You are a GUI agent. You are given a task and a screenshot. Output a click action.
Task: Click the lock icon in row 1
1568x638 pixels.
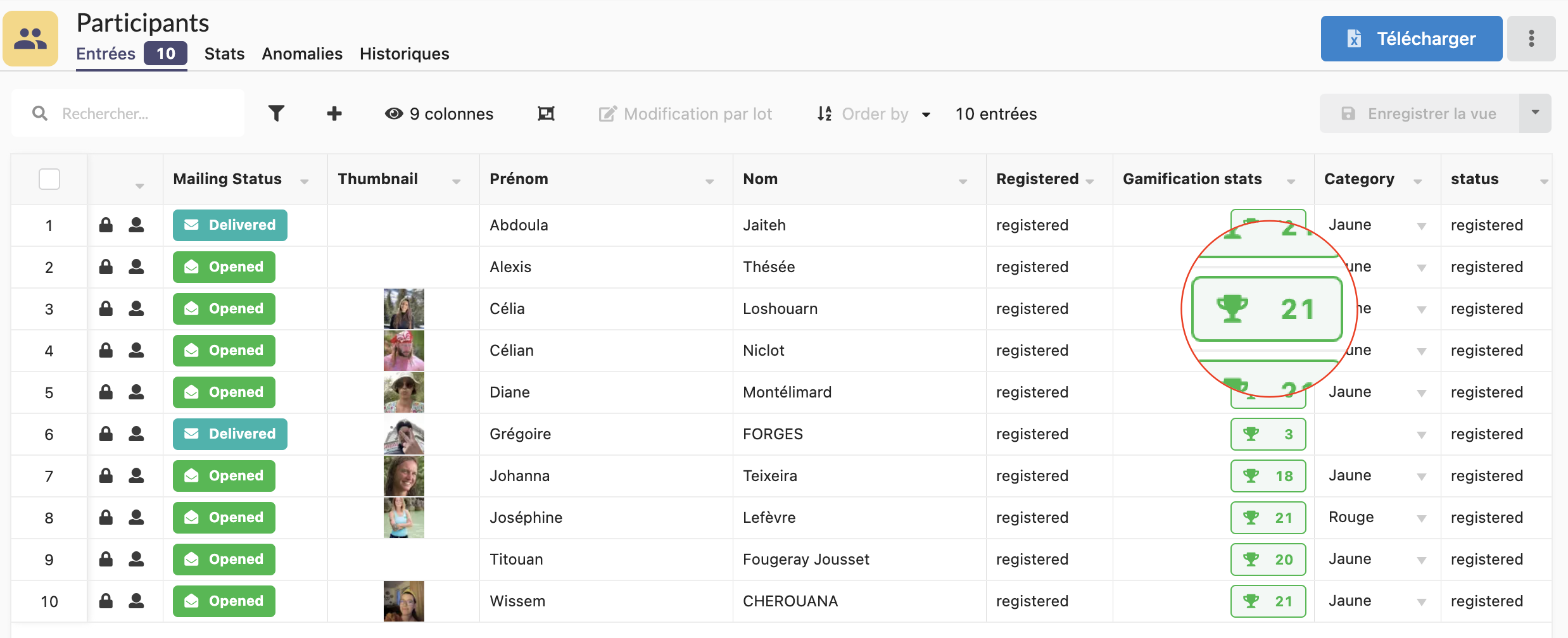106,225
